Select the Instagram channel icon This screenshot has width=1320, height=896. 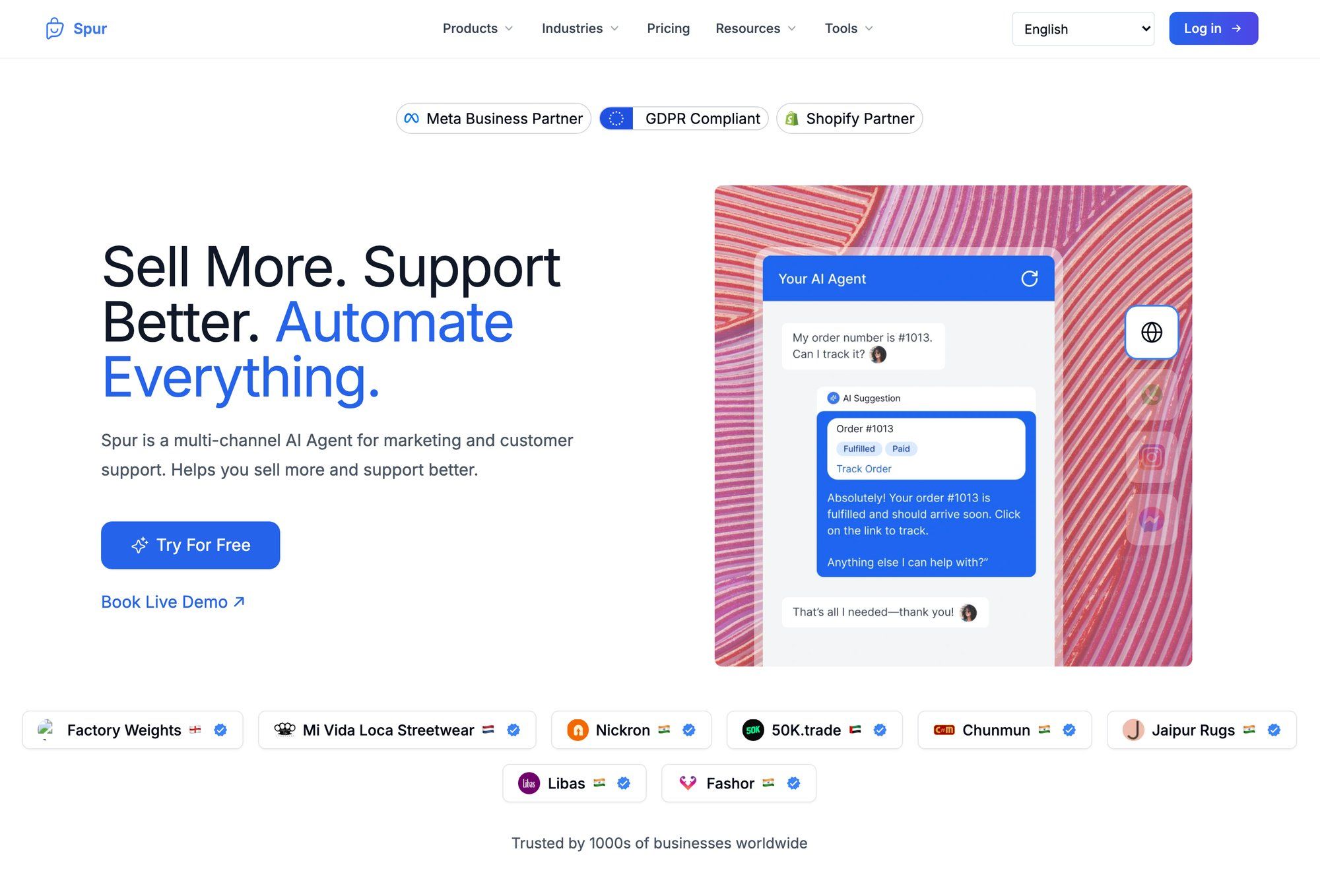1152,457
